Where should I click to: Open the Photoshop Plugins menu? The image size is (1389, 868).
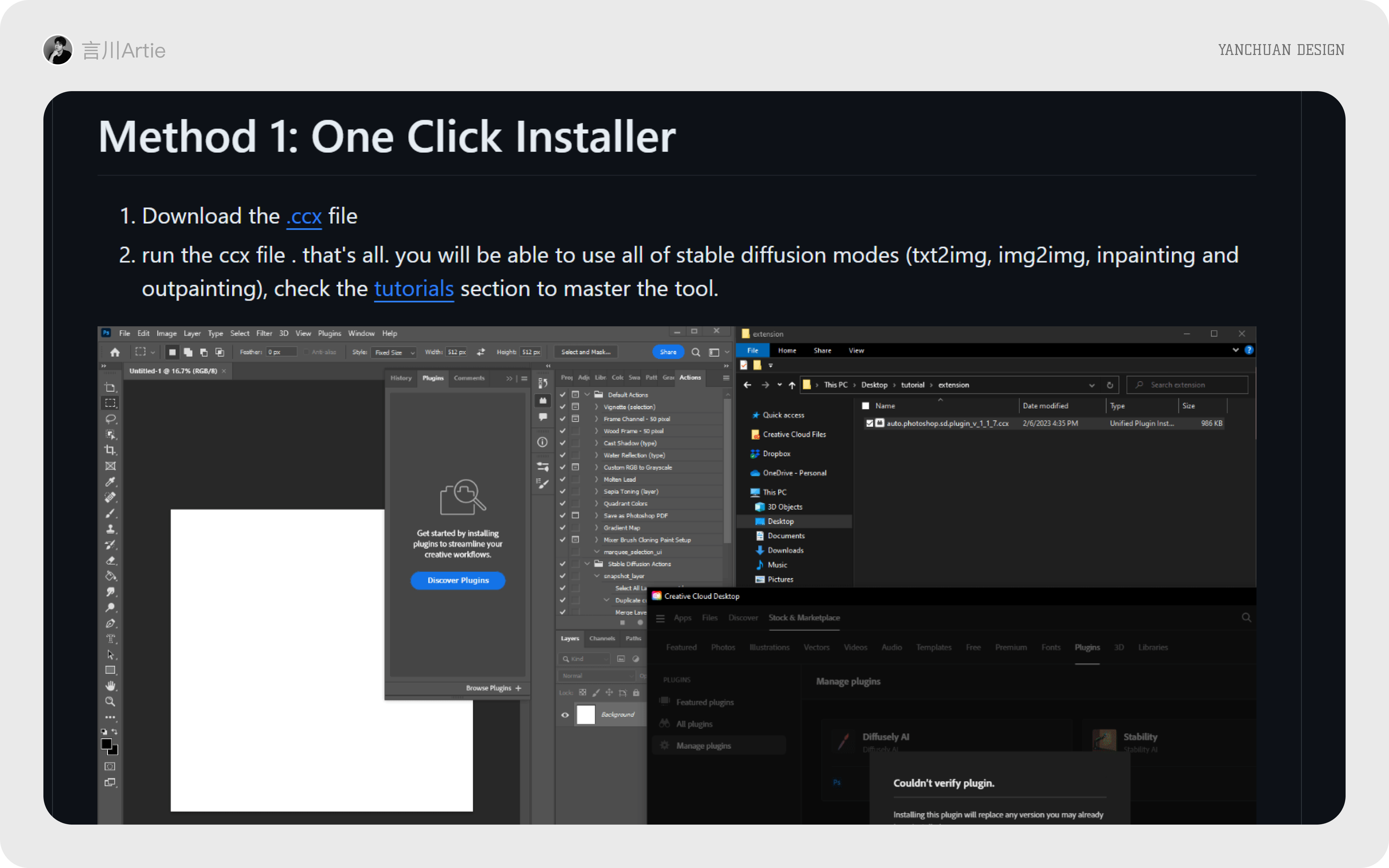point(330,333)
